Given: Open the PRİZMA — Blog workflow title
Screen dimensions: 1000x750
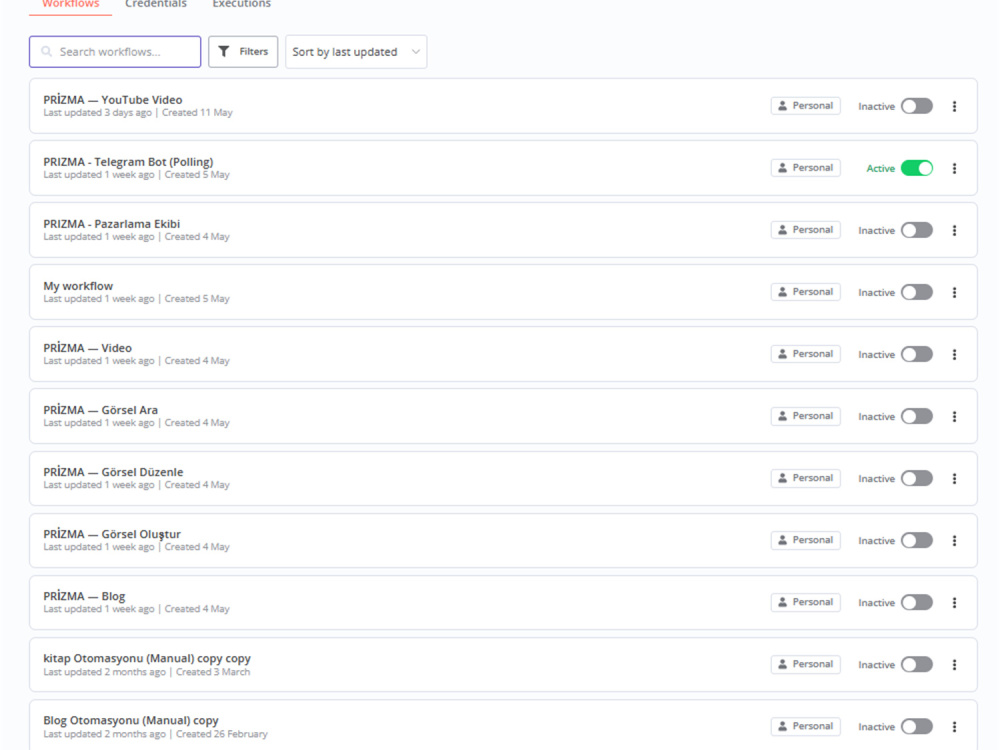Looking at the screenshot, I should click(x=84, y=596).
